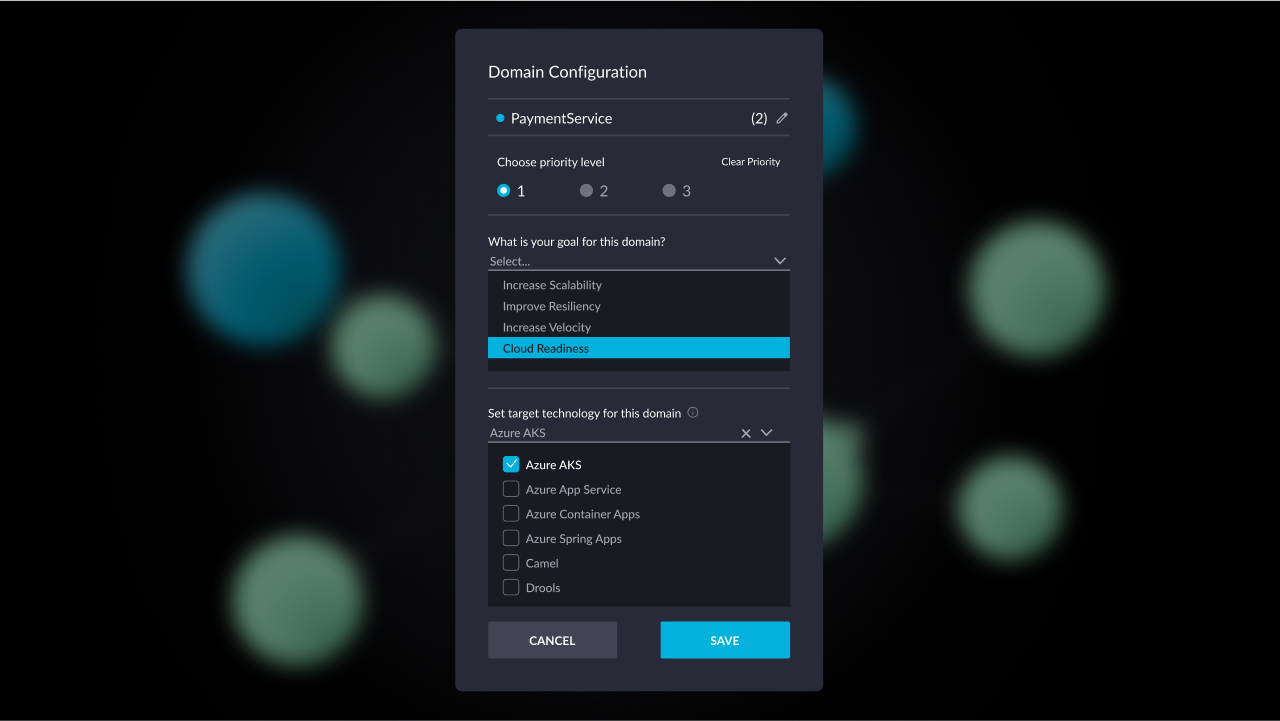
Task: Click the Drools checkbox row
Action: click(x=511, y=587)
